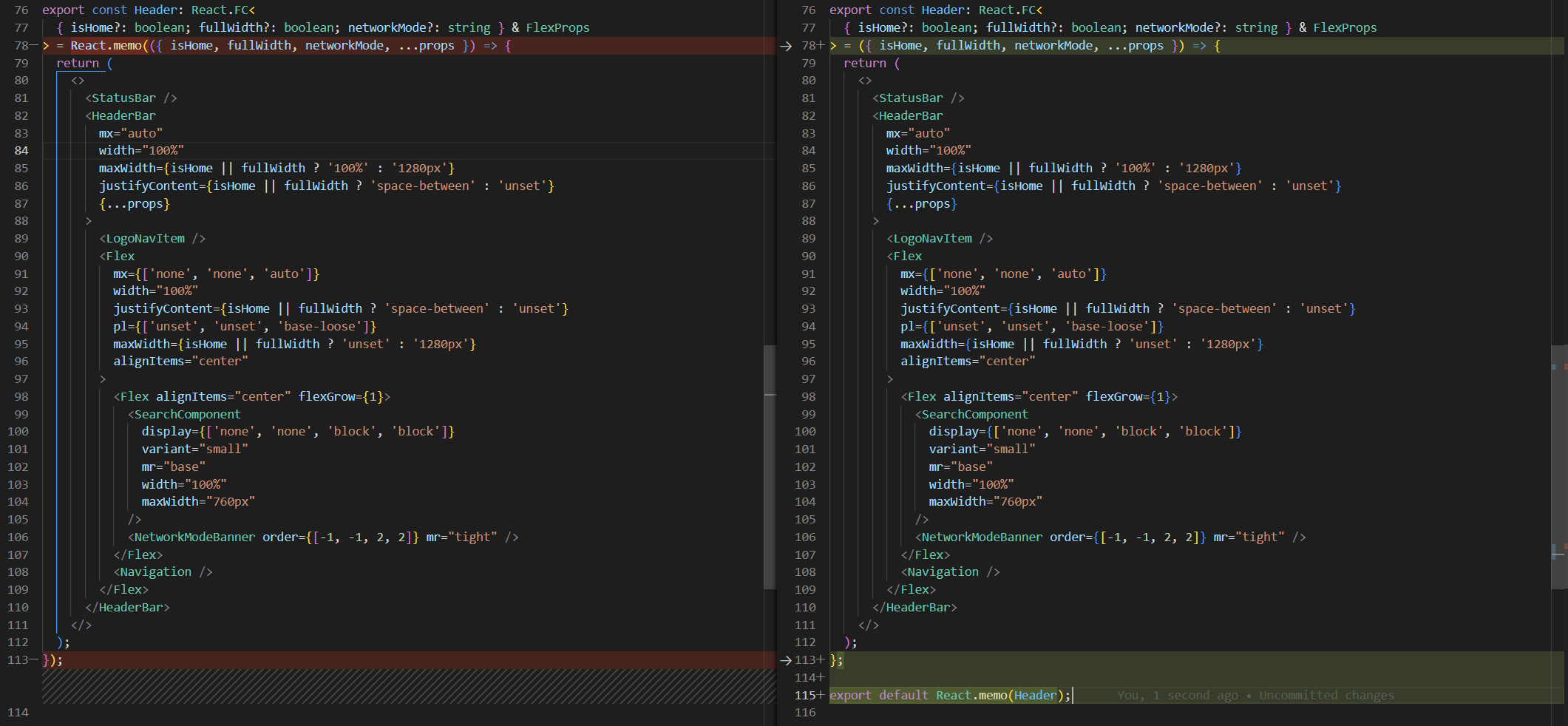Click '</HeaderBar>' closing tag in the right pane

click(x=914, y=608)
